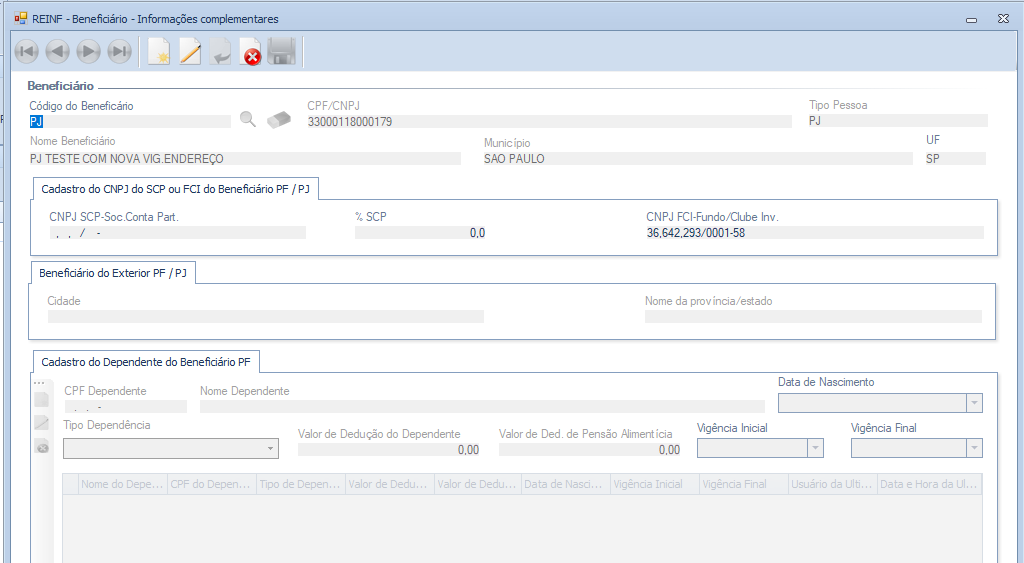
Task: Click the Tipo de Depen... column header
Action: click(300, 484)
